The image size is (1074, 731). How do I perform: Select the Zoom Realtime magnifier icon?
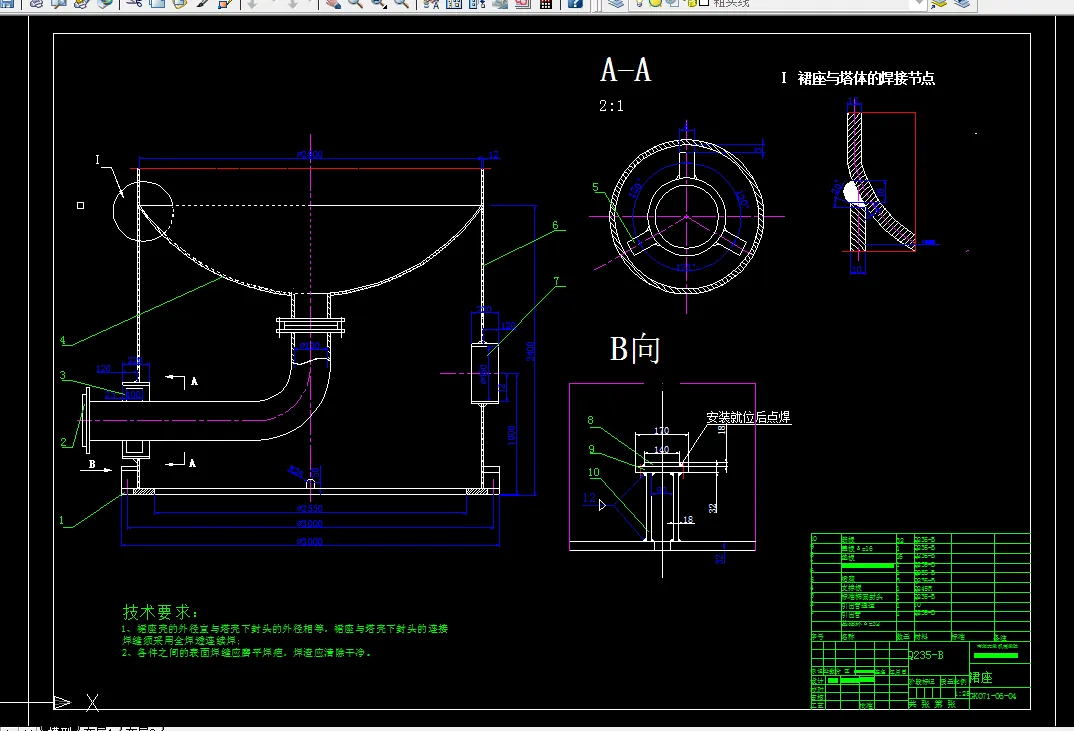(x=355, y=3)
